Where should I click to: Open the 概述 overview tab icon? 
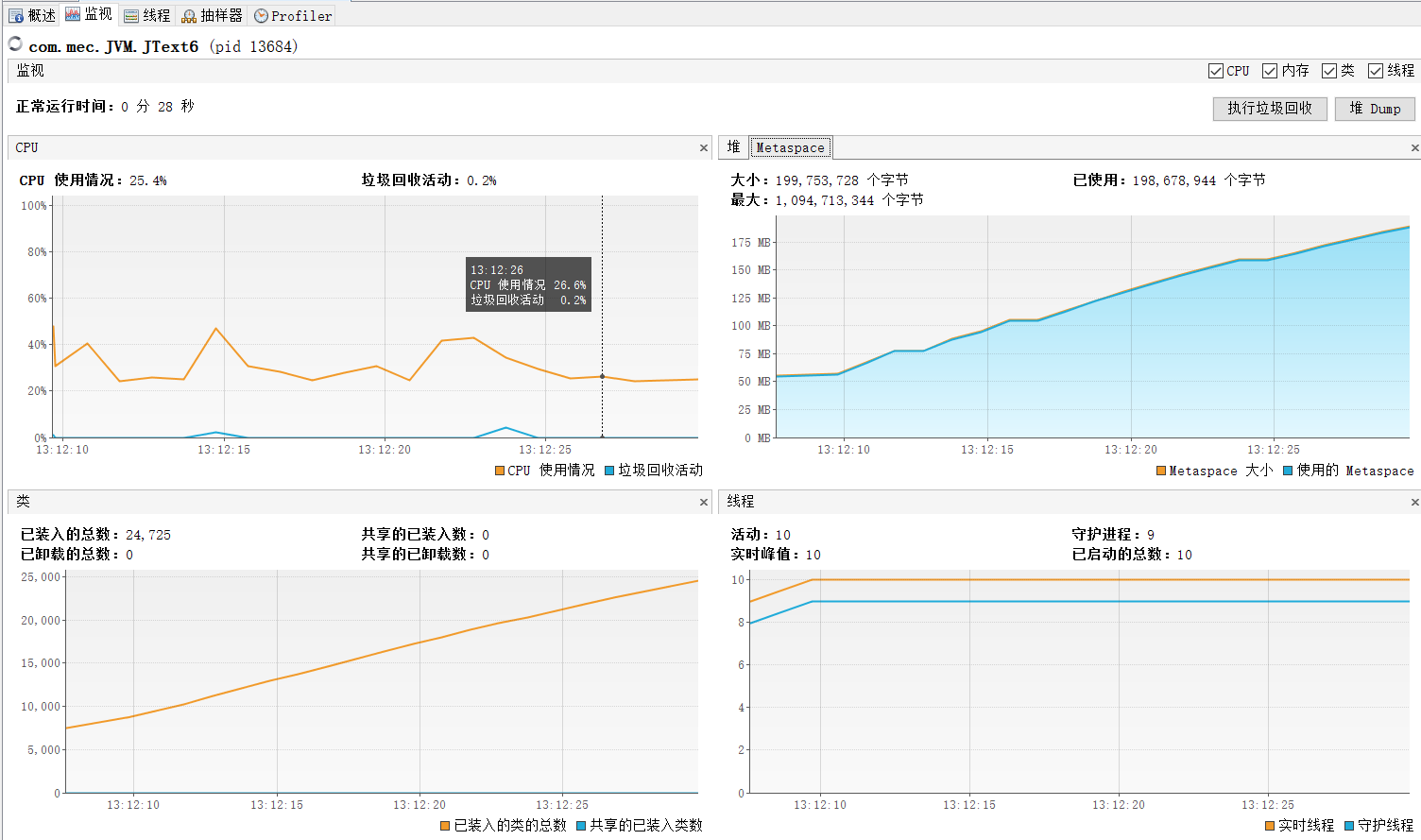pos(16,14)
